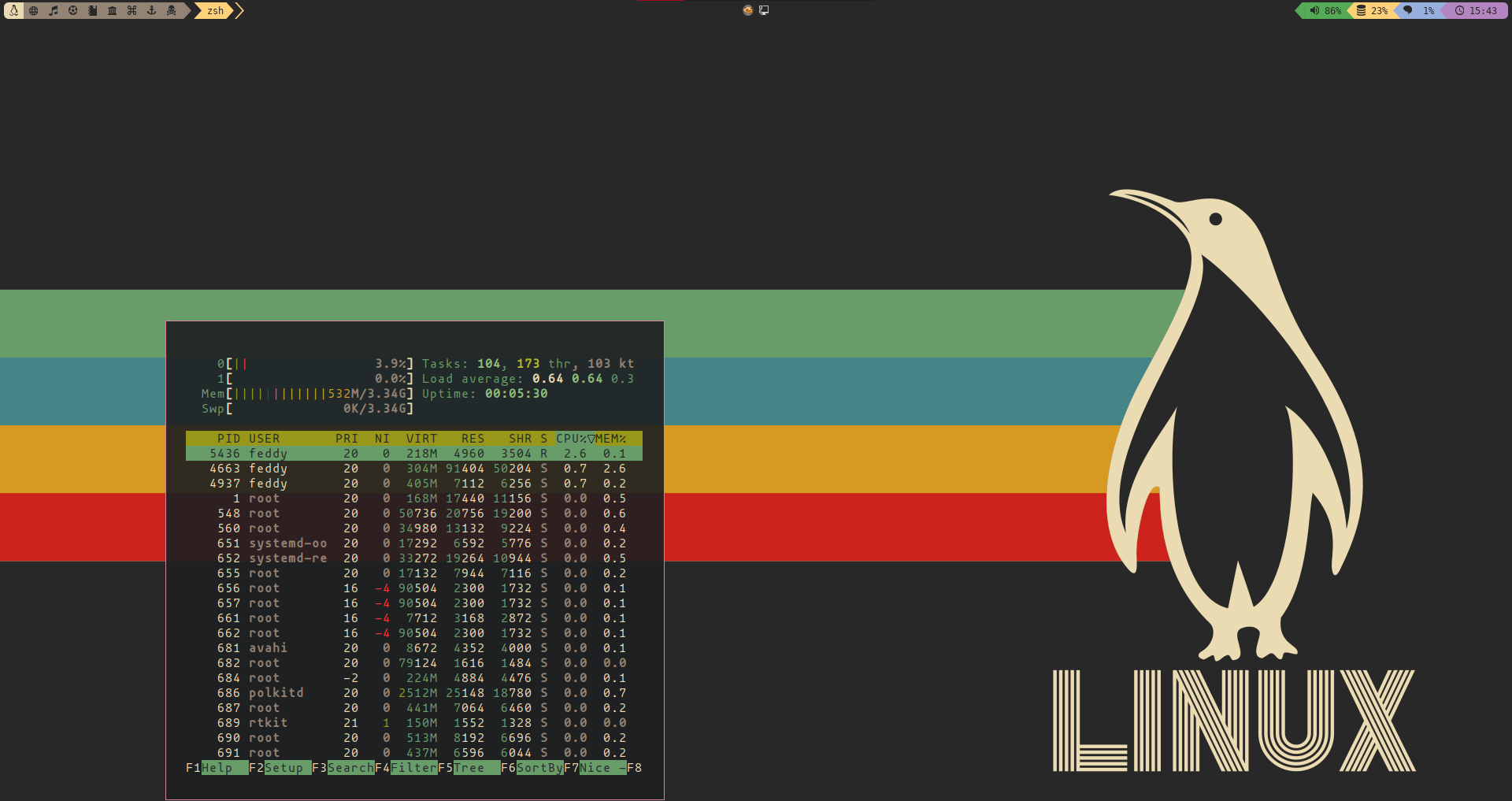The image size is (1512, 801).
Task: Open the globe workspace icon
Action: coord(34,10)
